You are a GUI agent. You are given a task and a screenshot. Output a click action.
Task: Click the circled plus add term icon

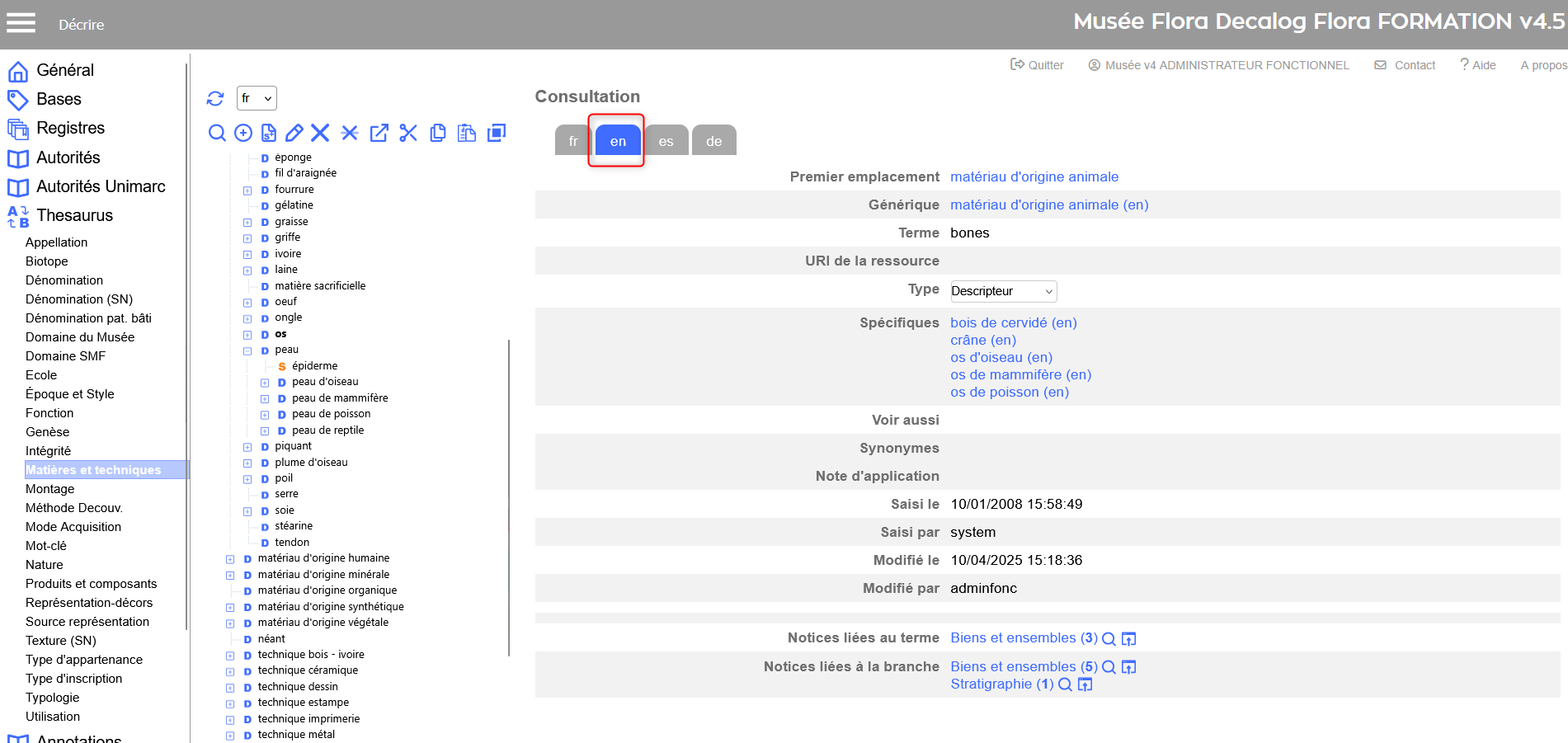(243, 133)
